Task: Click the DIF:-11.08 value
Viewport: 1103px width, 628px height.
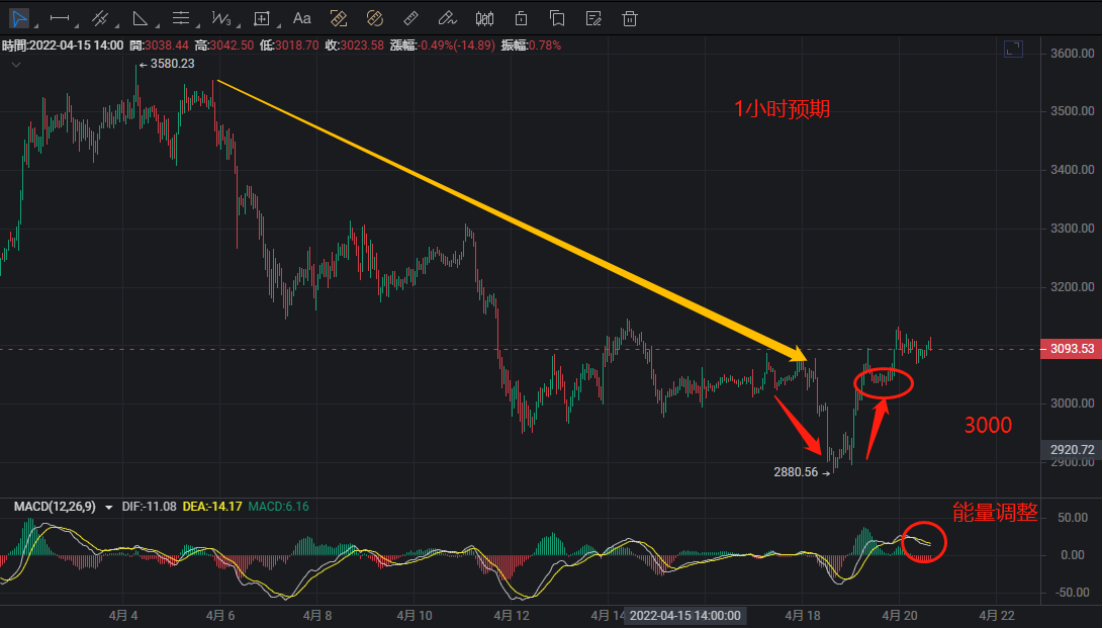Action: tap(149, 506)
